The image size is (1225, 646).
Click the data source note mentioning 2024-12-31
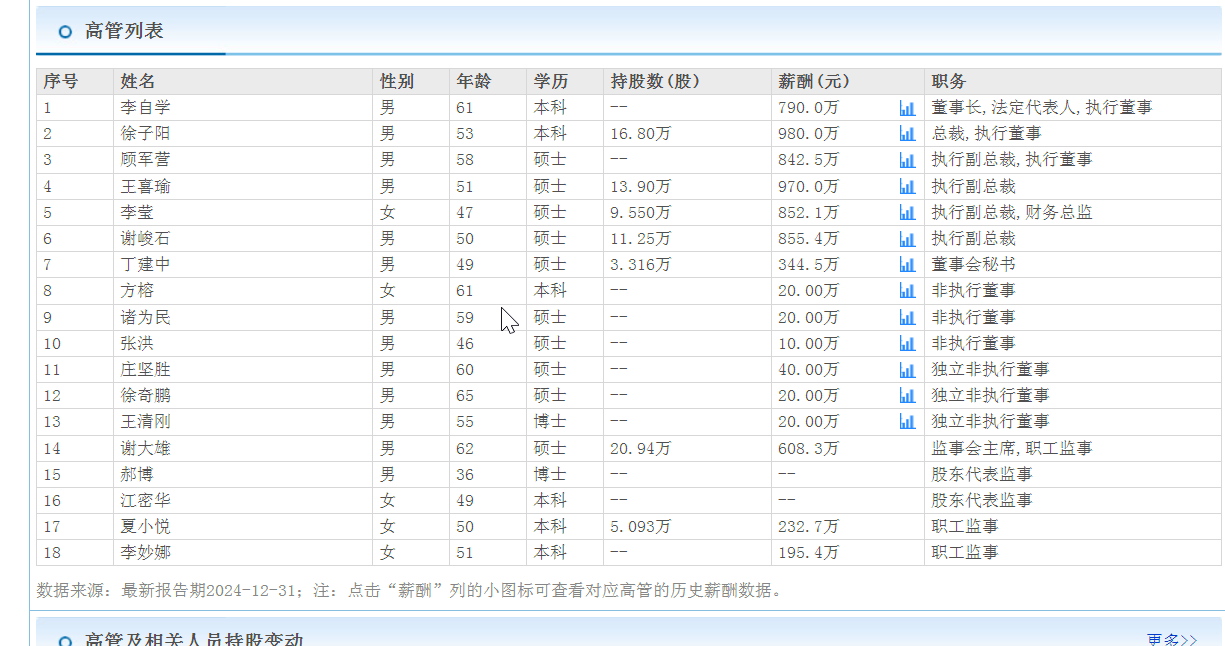coord(409,590)
